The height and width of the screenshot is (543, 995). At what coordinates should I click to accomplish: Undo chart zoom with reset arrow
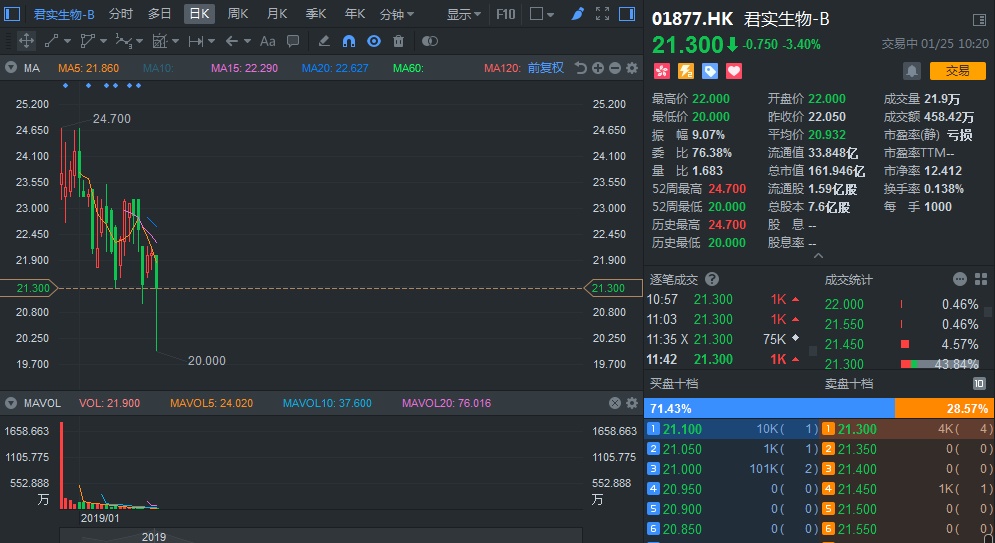(580, 68)
